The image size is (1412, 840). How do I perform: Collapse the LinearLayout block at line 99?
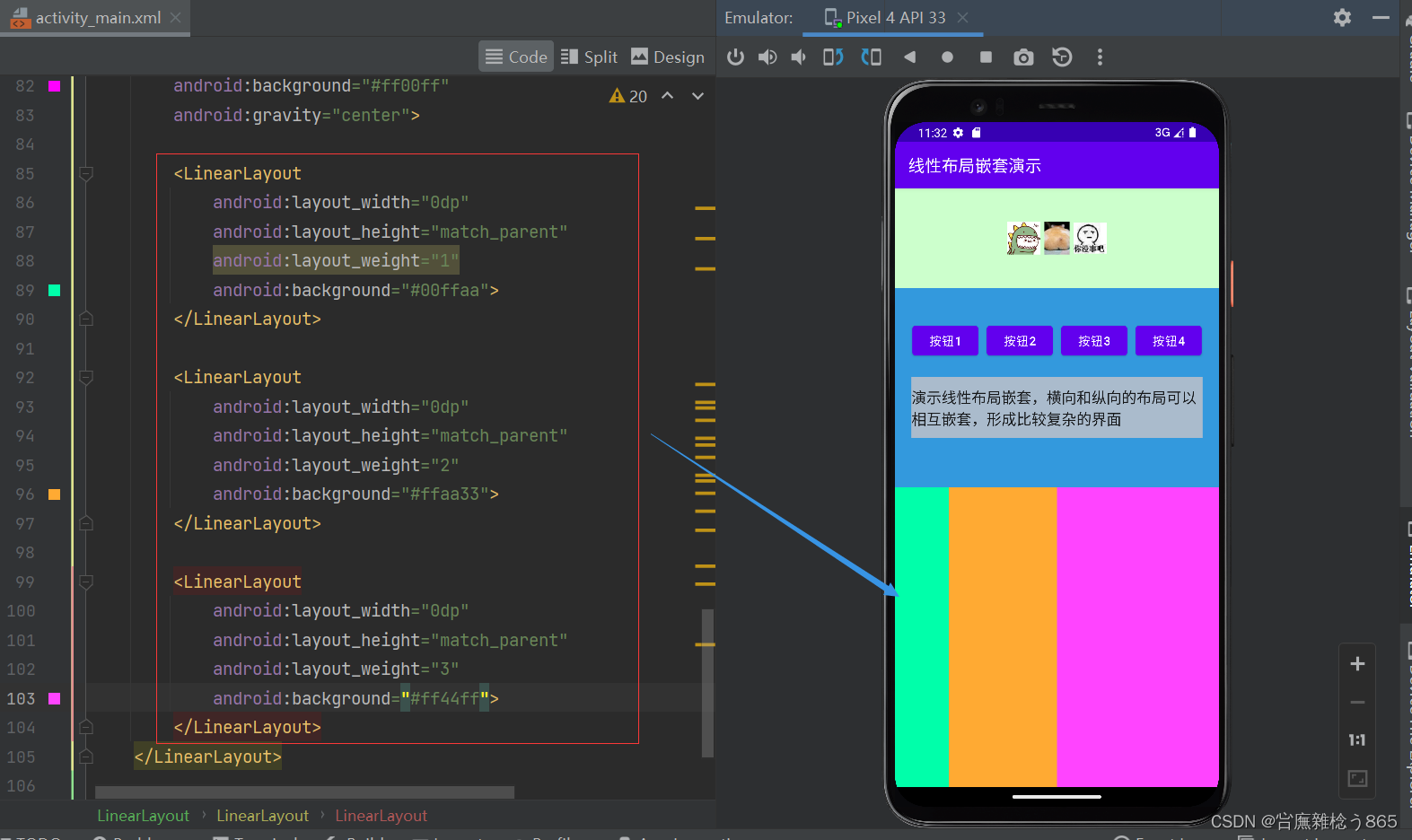pyautogui.click(x=86, y=582)
